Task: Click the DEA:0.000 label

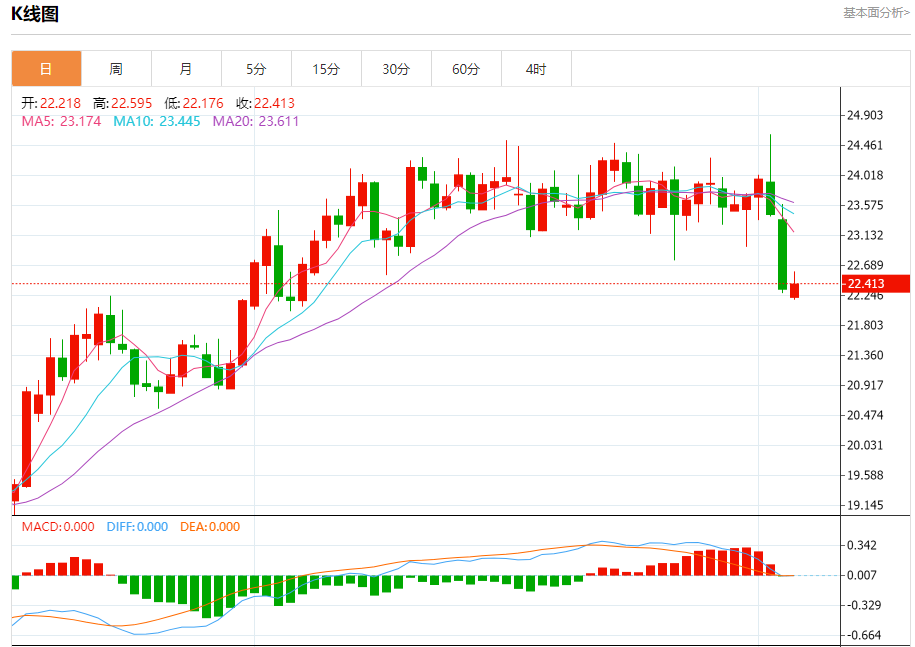Action: pos(210,527)
